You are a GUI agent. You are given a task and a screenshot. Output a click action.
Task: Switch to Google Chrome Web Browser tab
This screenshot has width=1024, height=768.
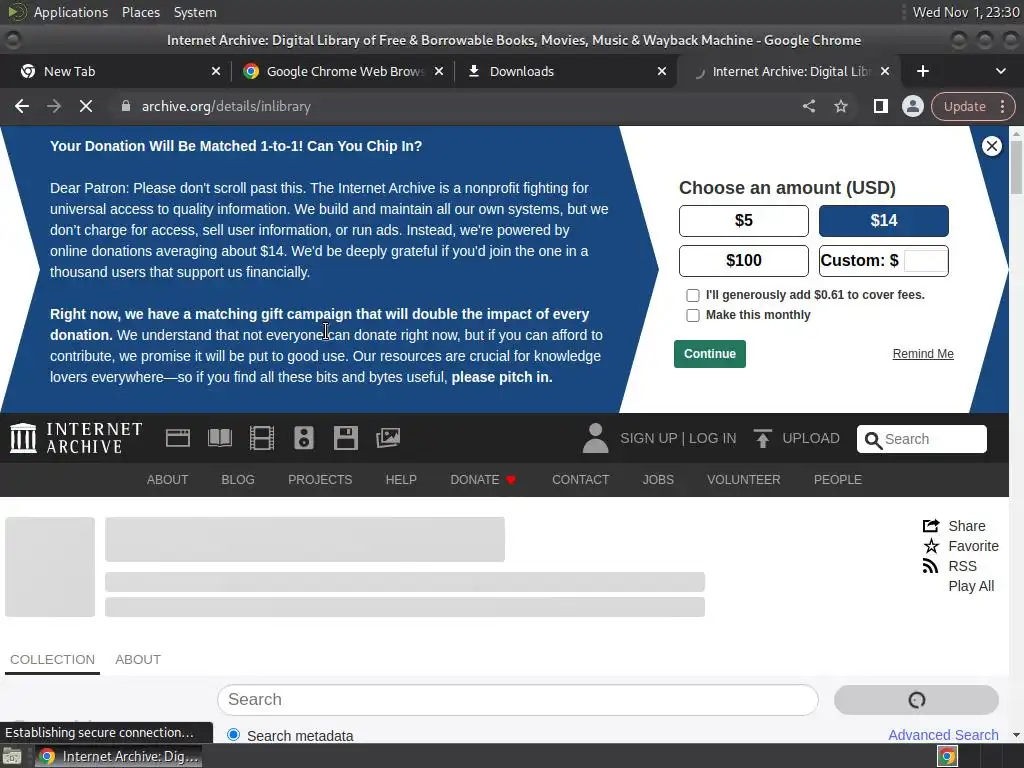point(345,71)
